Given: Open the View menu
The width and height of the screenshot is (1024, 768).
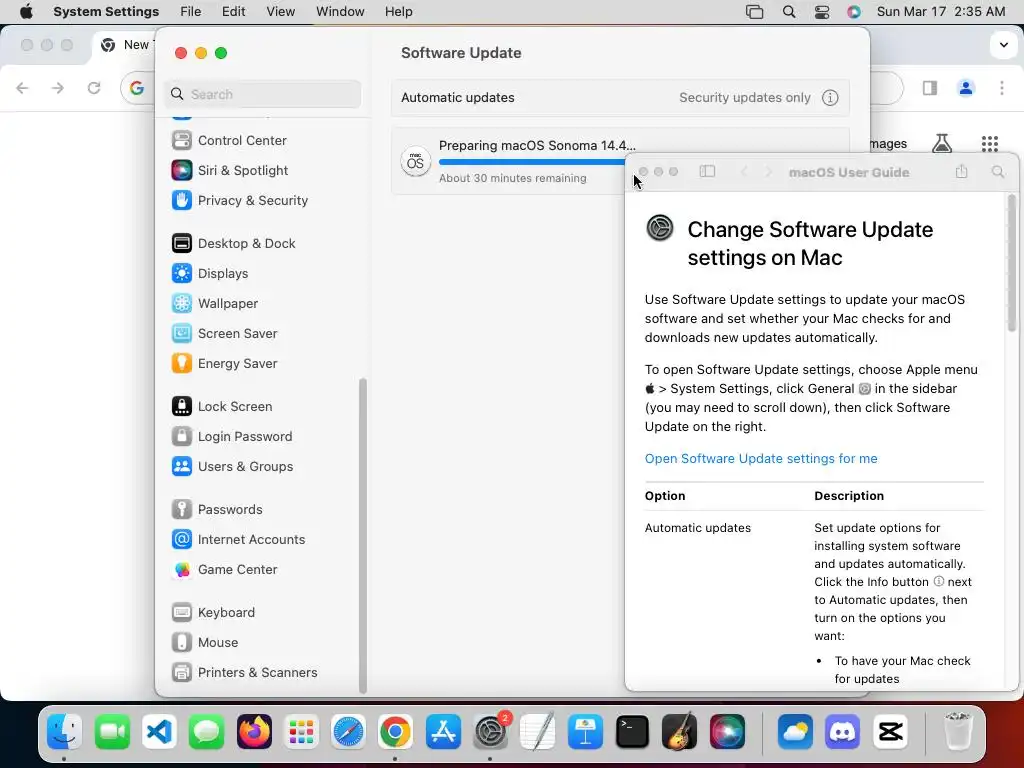Looking at the screenshot, I should click(281, 12).
